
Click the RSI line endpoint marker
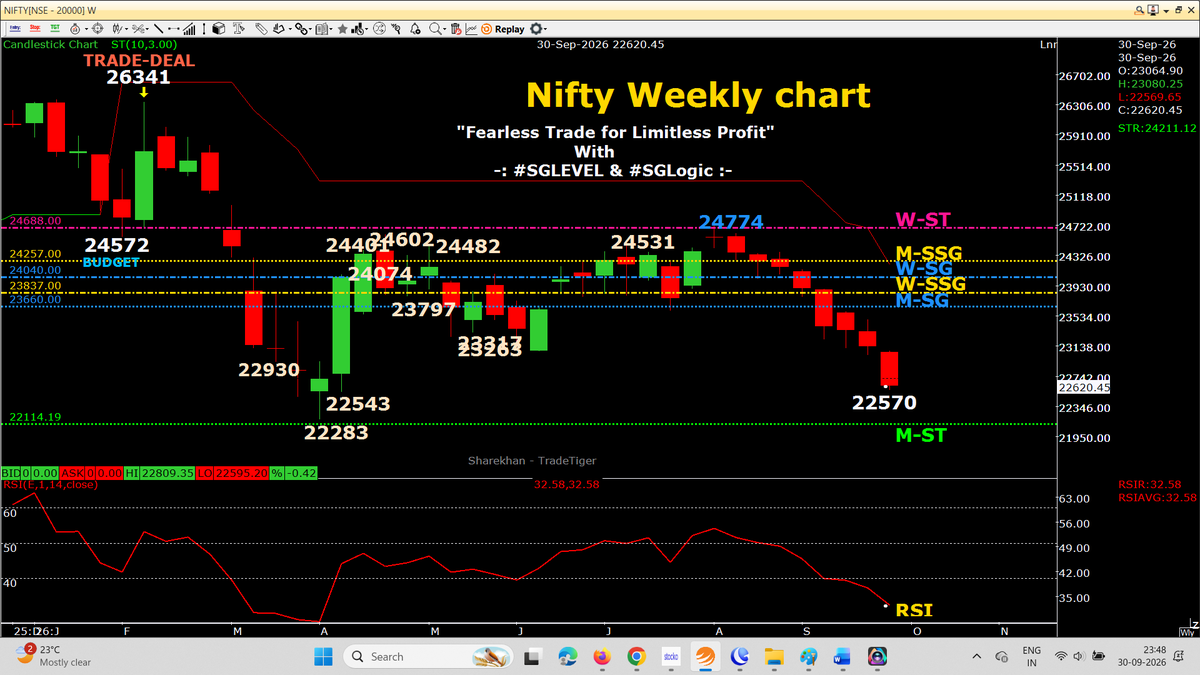tap(886, 605)
